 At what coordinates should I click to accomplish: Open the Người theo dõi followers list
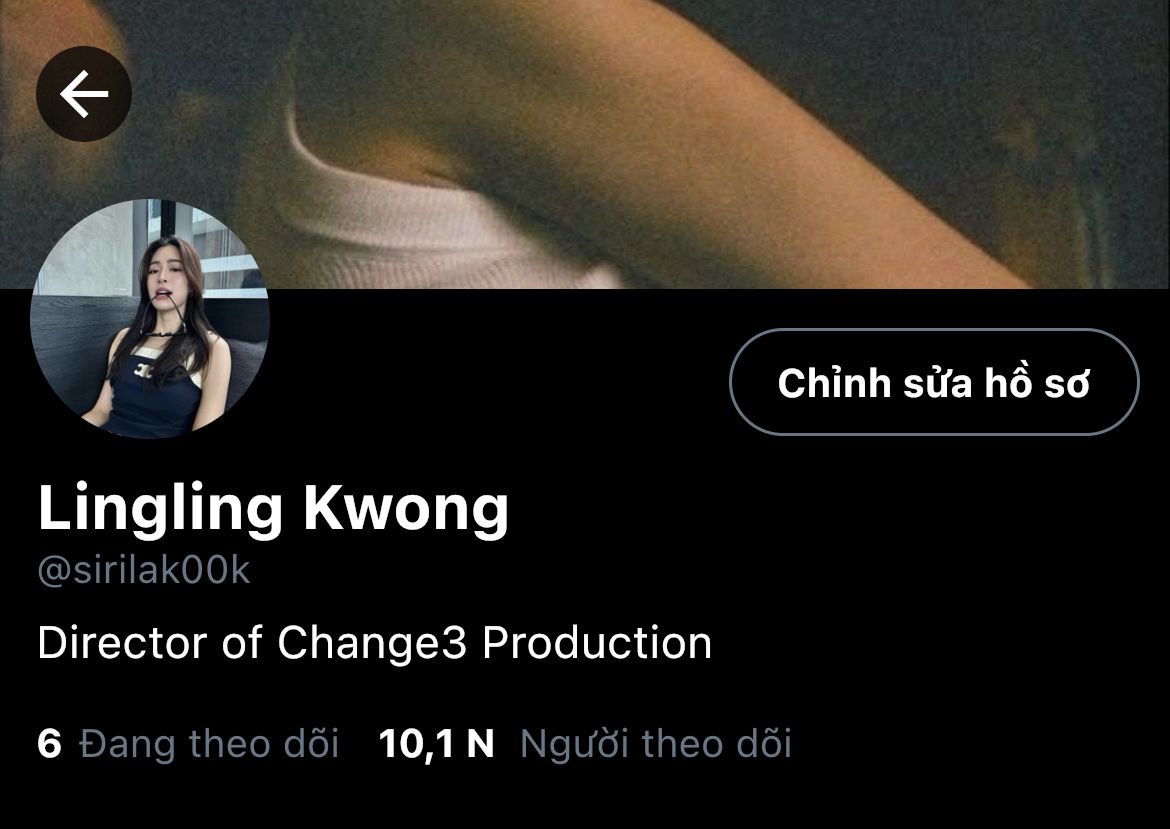pos(656,744)
